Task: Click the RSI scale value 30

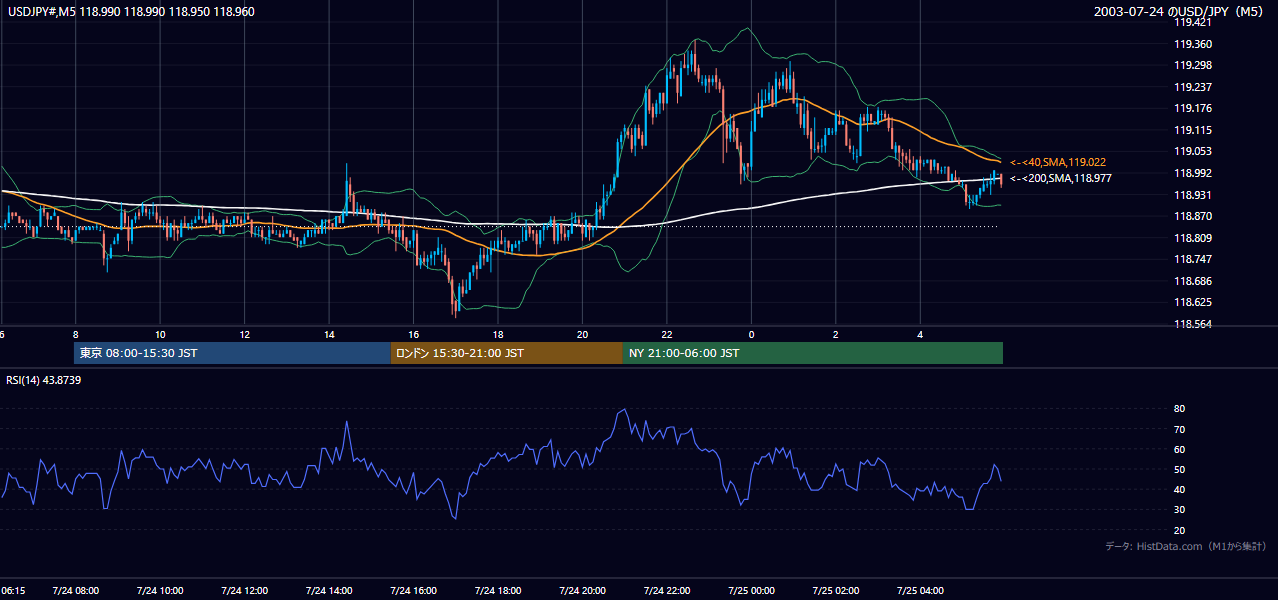Action: 1180,510
